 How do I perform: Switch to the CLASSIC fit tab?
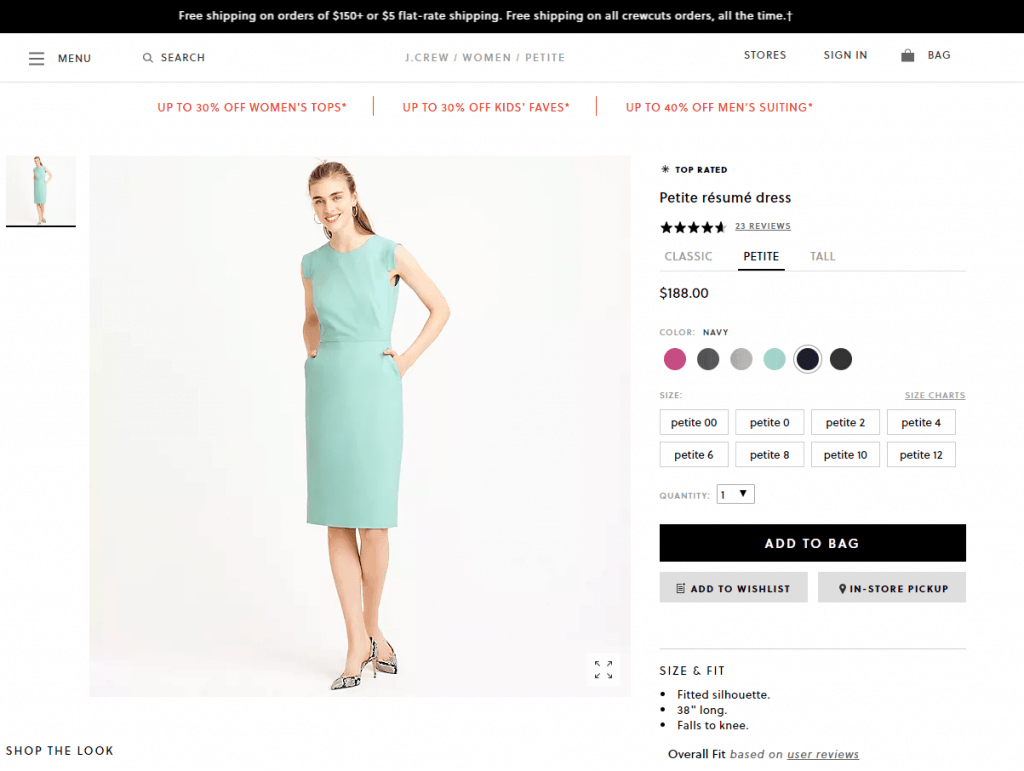688,256
